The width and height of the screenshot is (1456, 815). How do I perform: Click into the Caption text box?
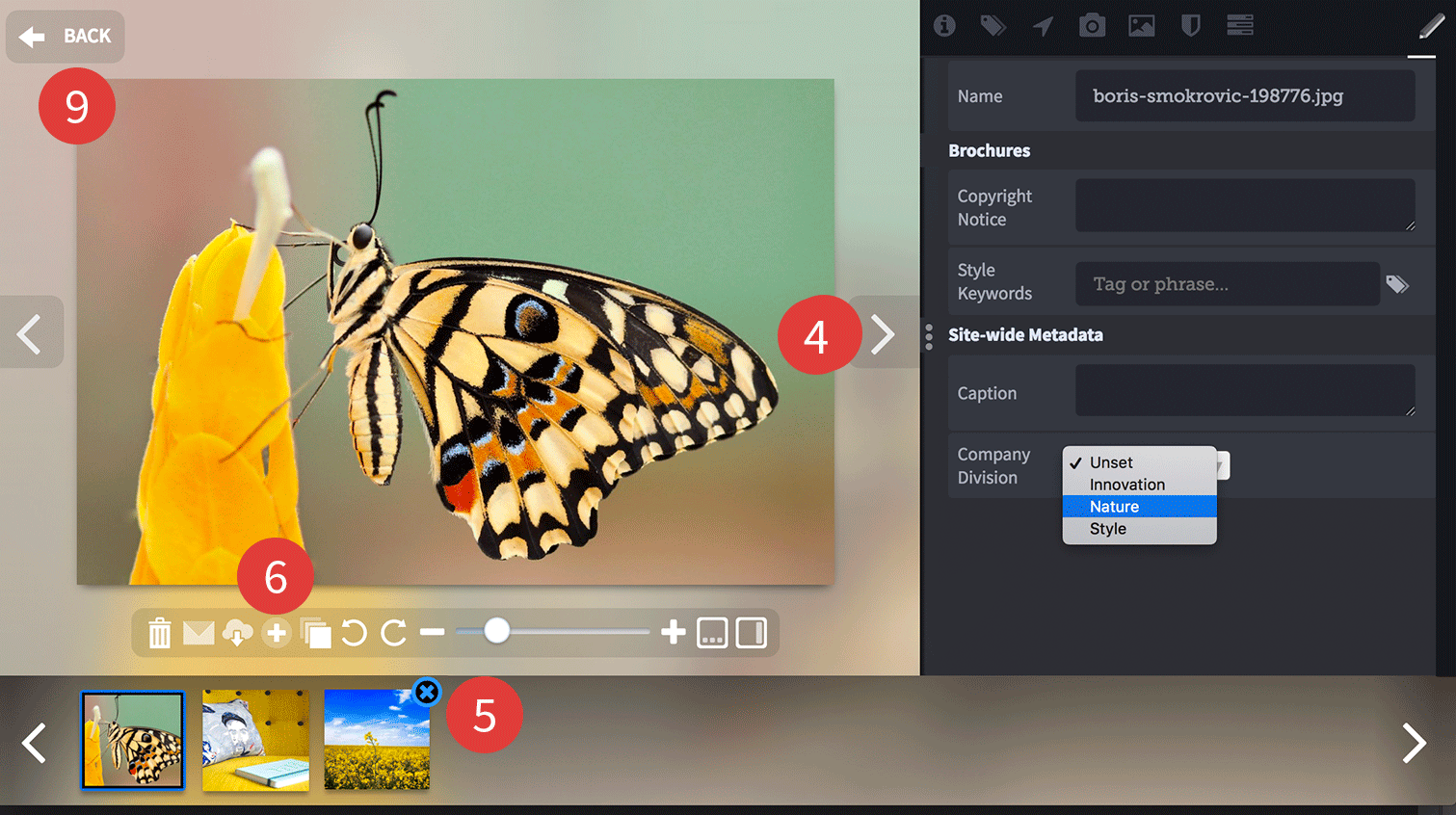click(x=1245, y=390)
